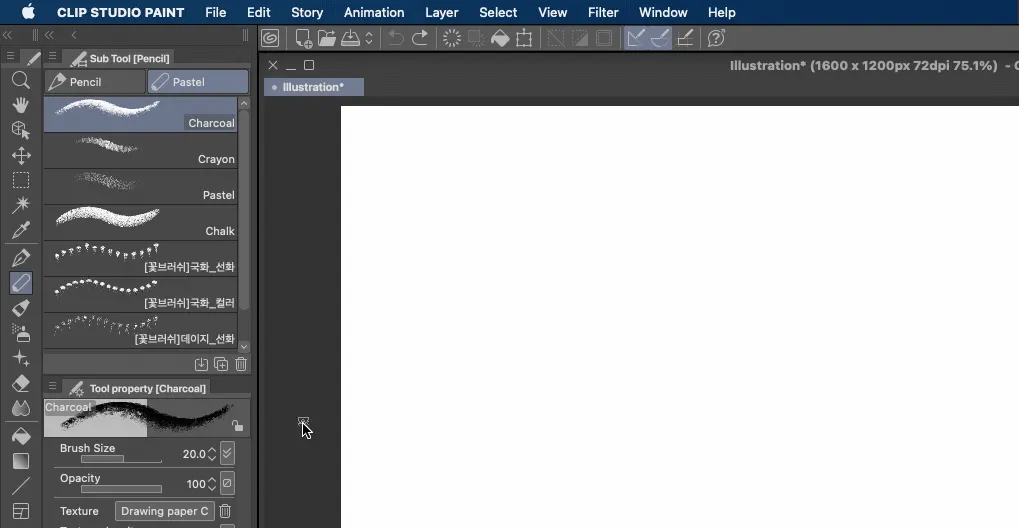Image resolution: width=1019 pixels, height=528 pixels.
Task: Select the Fill bucket tool in palette
Action: click(x=21, y=436)
